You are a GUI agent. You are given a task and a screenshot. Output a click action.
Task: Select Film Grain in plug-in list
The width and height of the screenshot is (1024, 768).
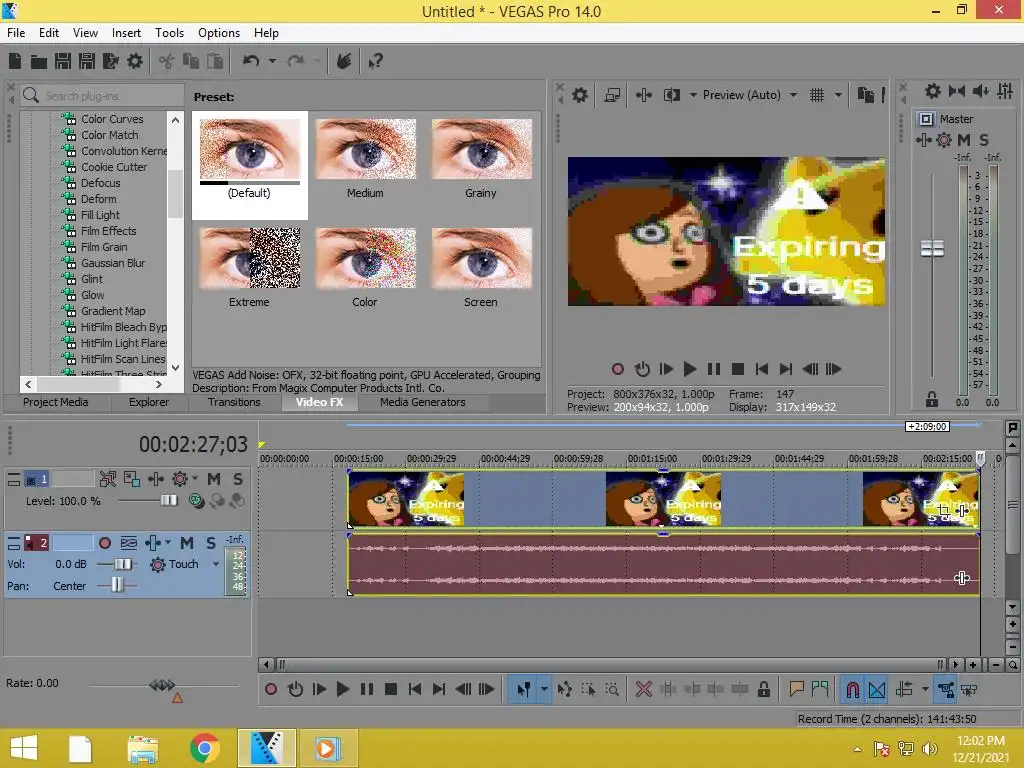click(x=104, y=247)
